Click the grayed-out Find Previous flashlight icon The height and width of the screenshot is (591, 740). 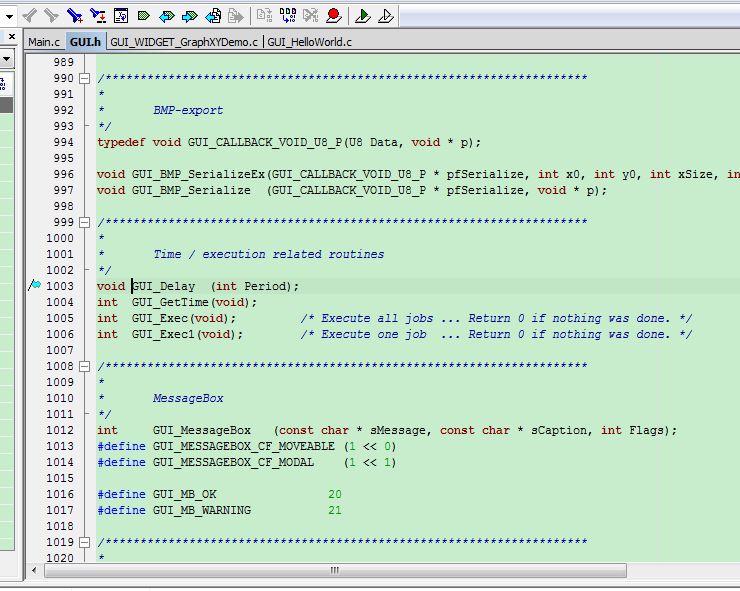pos(30,16)
